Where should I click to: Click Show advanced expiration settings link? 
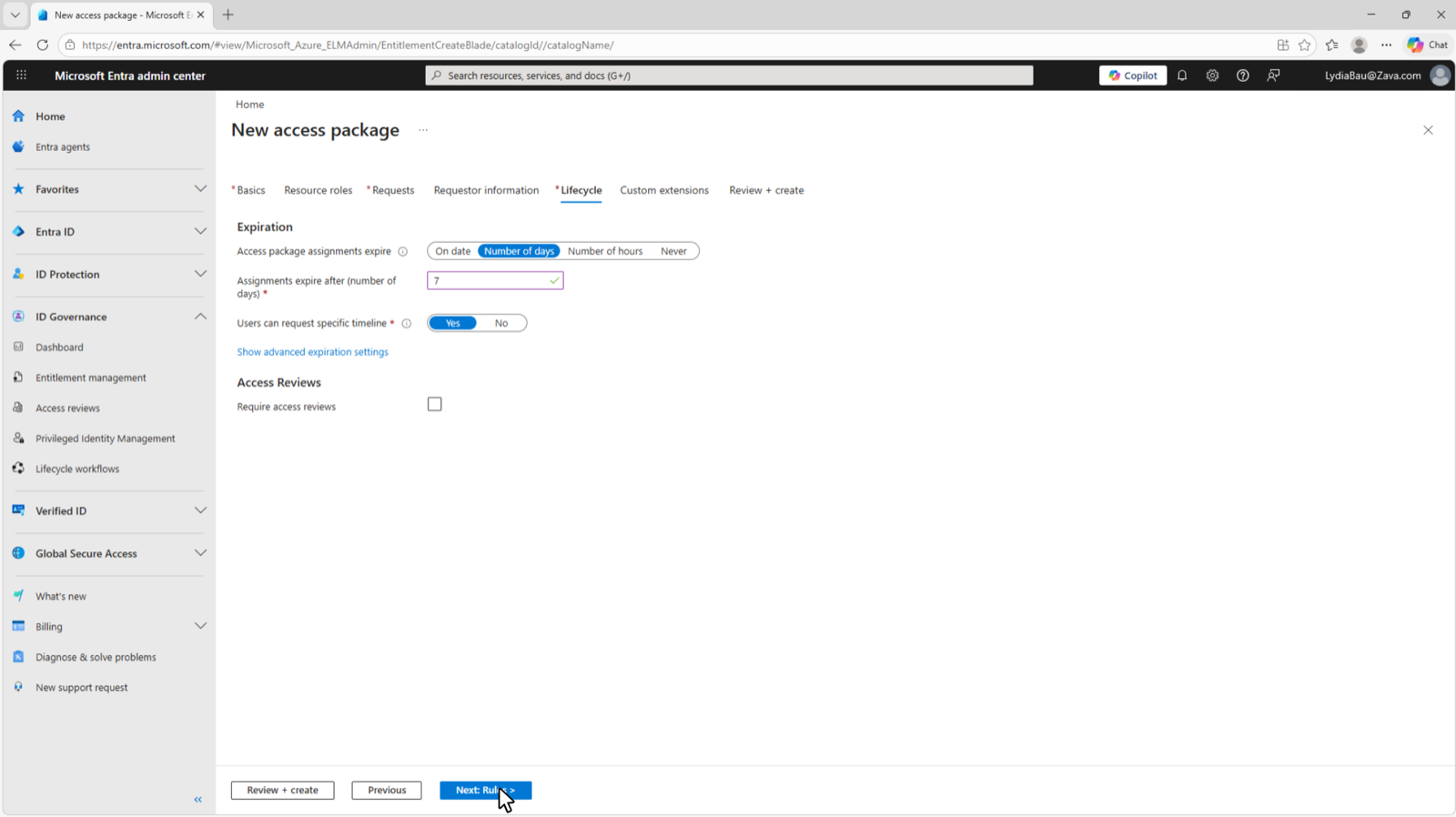[x=312, y=352]
